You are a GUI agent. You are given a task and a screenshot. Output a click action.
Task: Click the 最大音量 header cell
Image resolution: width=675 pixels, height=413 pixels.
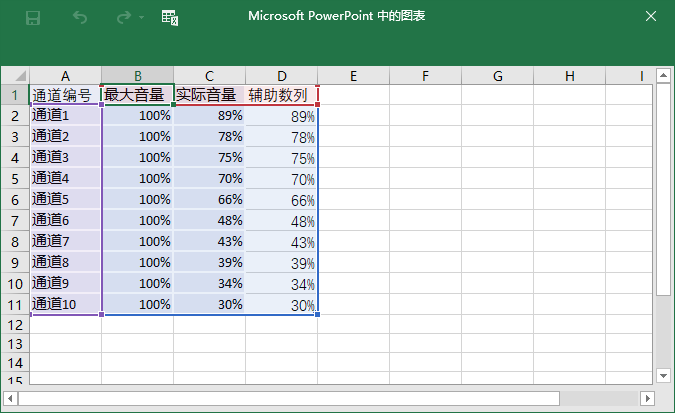(x=138, y=95)
